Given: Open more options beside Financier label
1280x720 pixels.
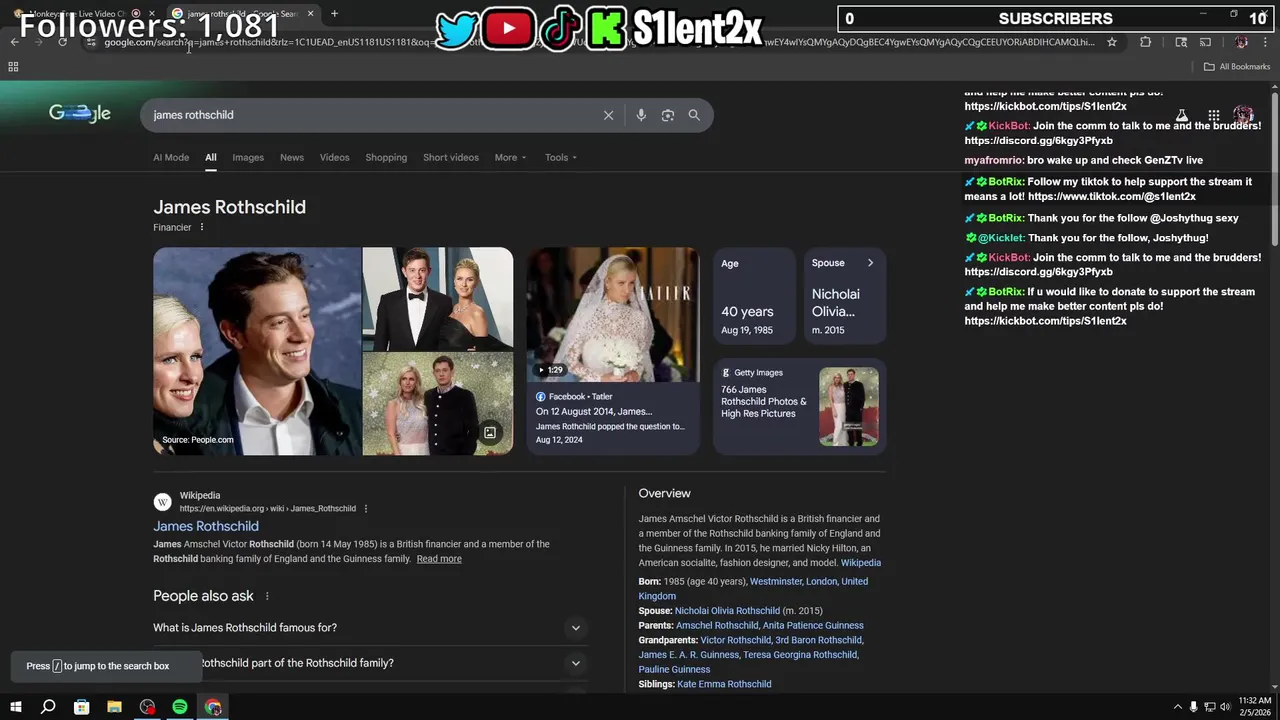Looking at the screenshot, I should [x=201, y=227].
